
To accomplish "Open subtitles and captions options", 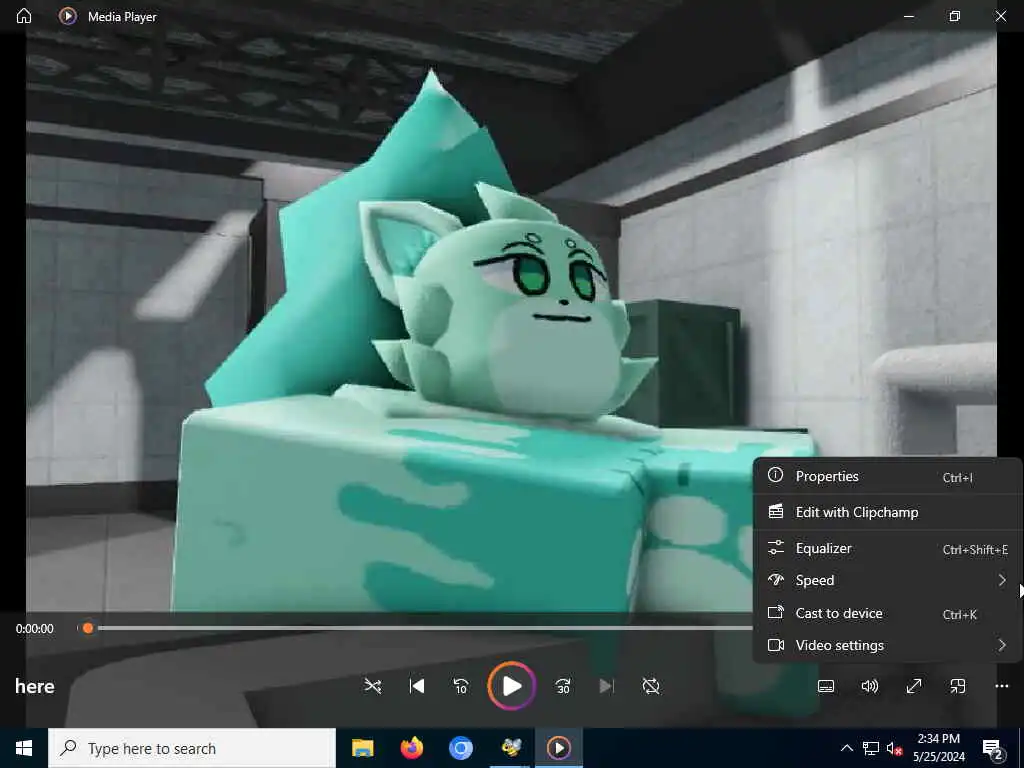I will tap(826, 686).
